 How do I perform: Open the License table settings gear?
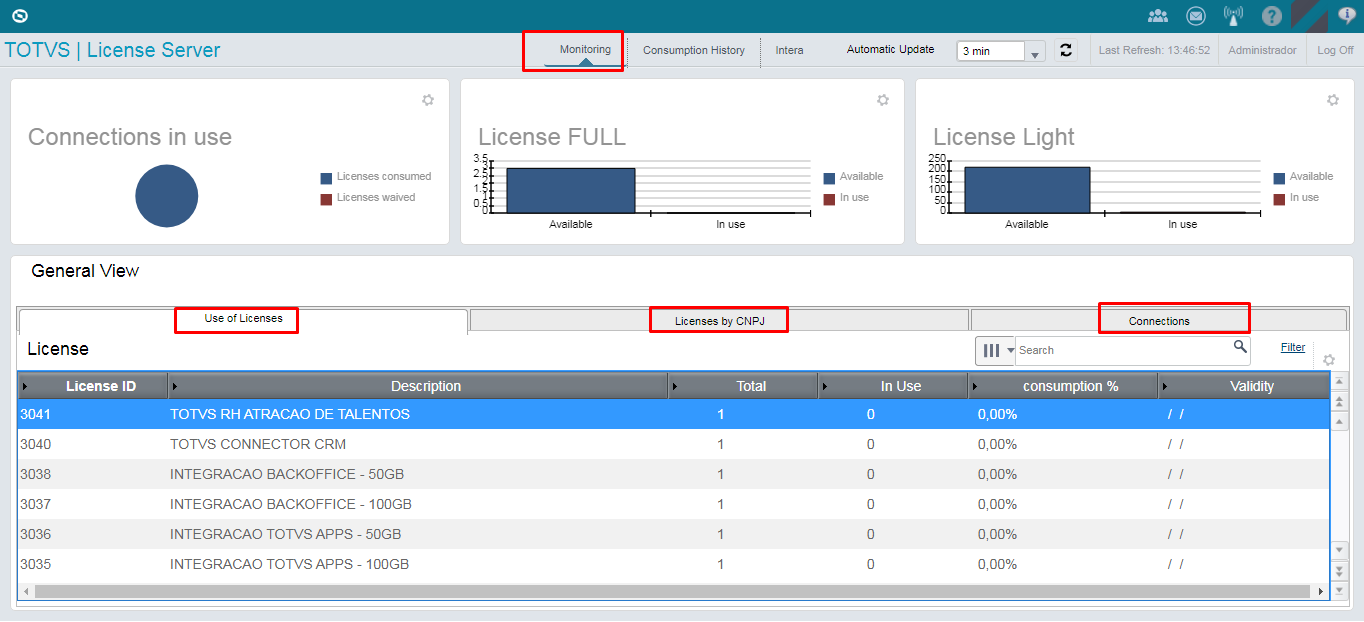pos(1329,360)
